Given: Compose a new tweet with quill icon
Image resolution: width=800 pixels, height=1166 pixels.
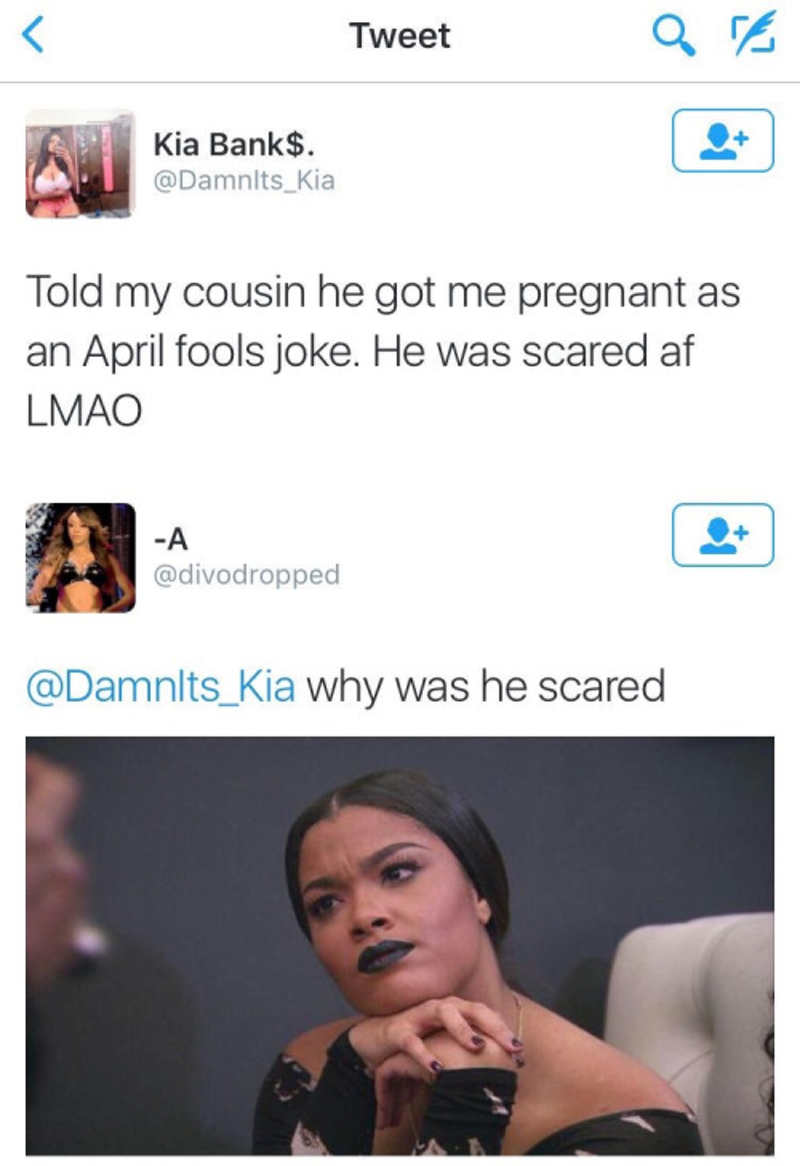Looking at the screenshot, I should [752, 34].
